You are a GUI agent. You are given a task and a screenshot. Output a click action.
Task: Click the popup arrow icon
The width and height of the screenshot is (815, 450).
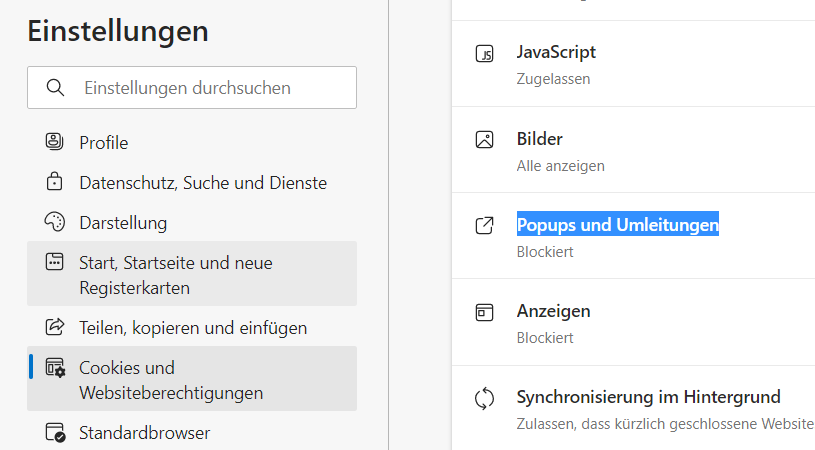coord(484,226)
